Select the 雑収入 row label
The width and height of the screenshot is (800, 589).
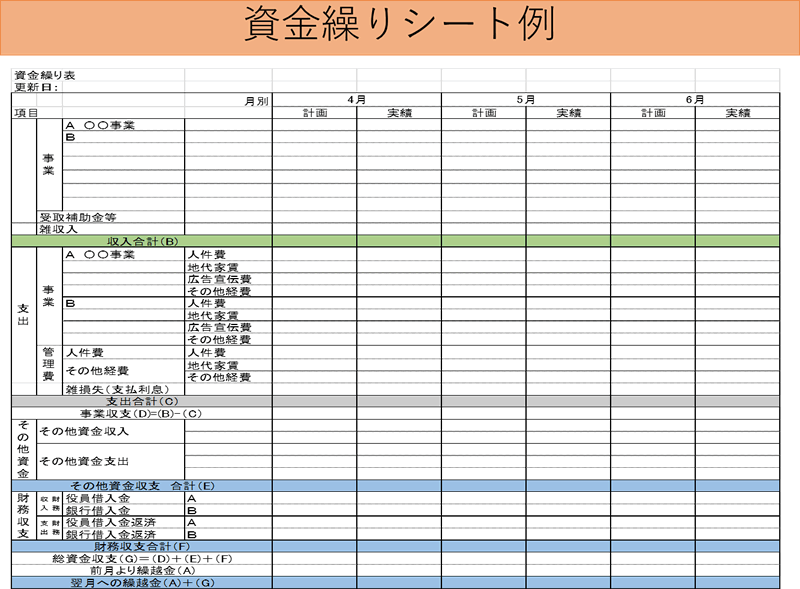[58, 229]
